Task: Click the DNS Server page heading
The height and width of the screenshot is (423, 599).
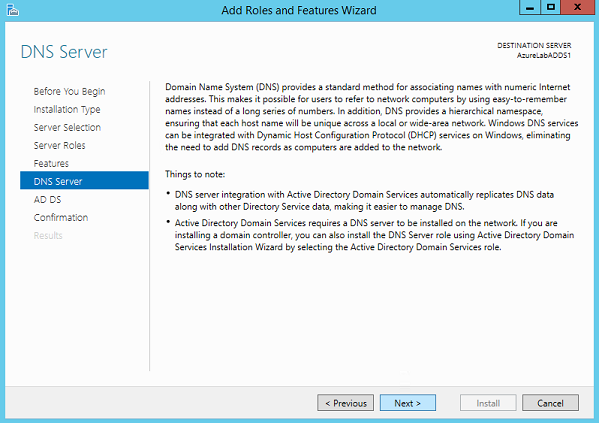Action: 64,52
